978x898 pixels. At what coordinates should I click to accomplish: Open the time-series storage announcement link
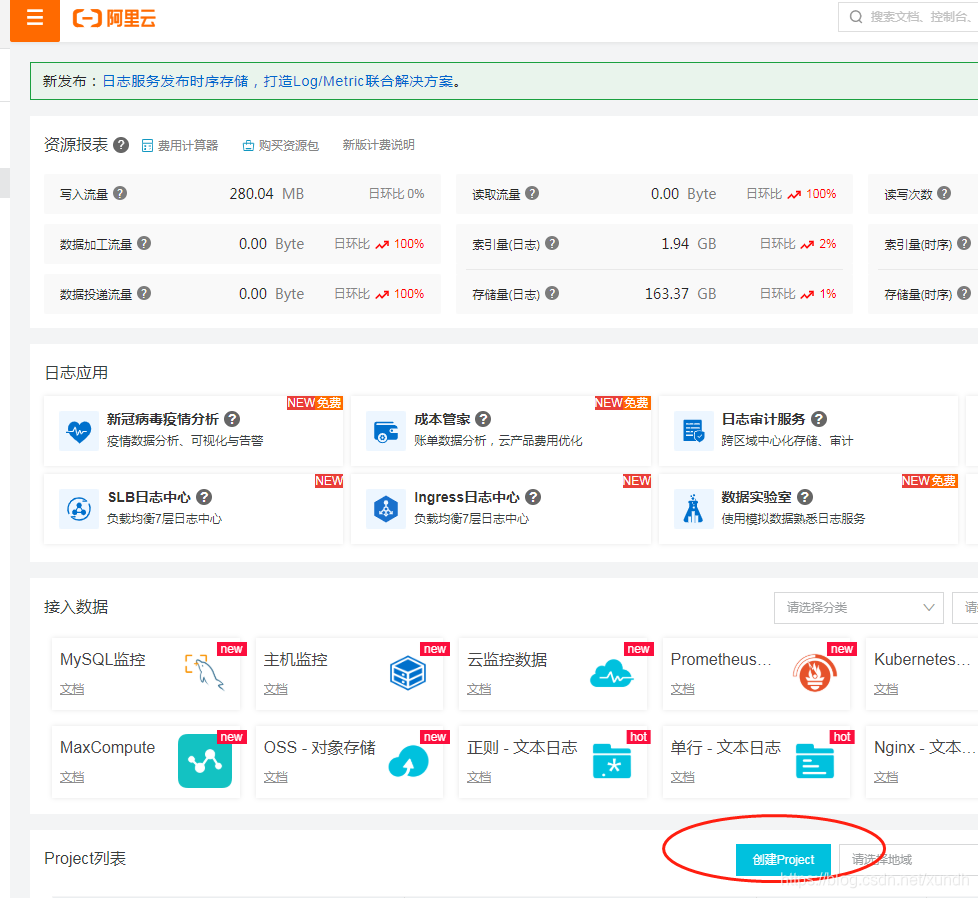tap(278, 81)
